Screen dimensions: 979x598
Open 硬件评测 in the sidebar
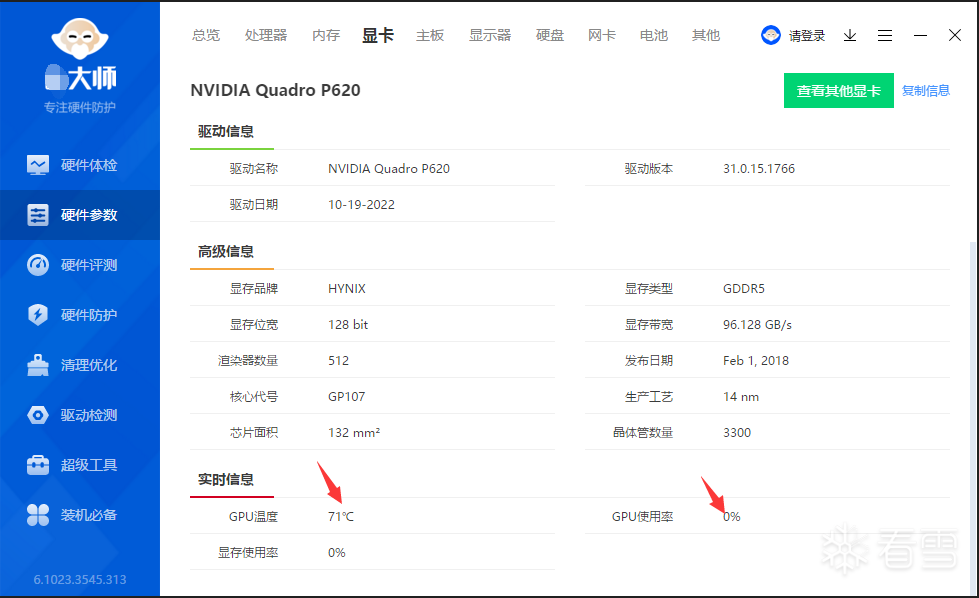[x=80, y=265]
